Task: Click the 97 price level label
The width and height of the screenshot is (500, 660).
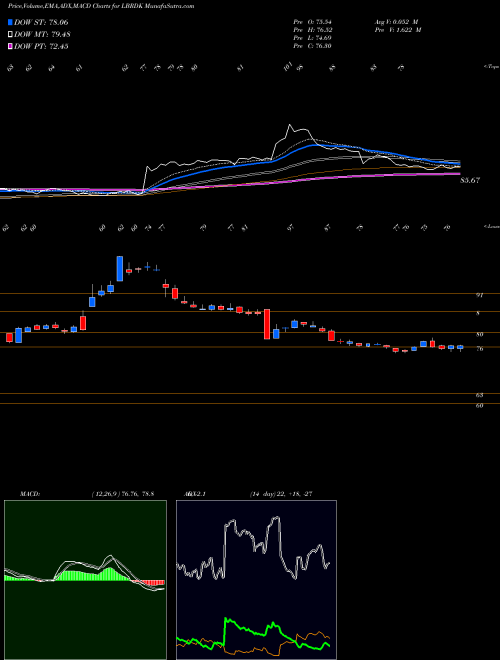Action: click(x=479, y=295)
